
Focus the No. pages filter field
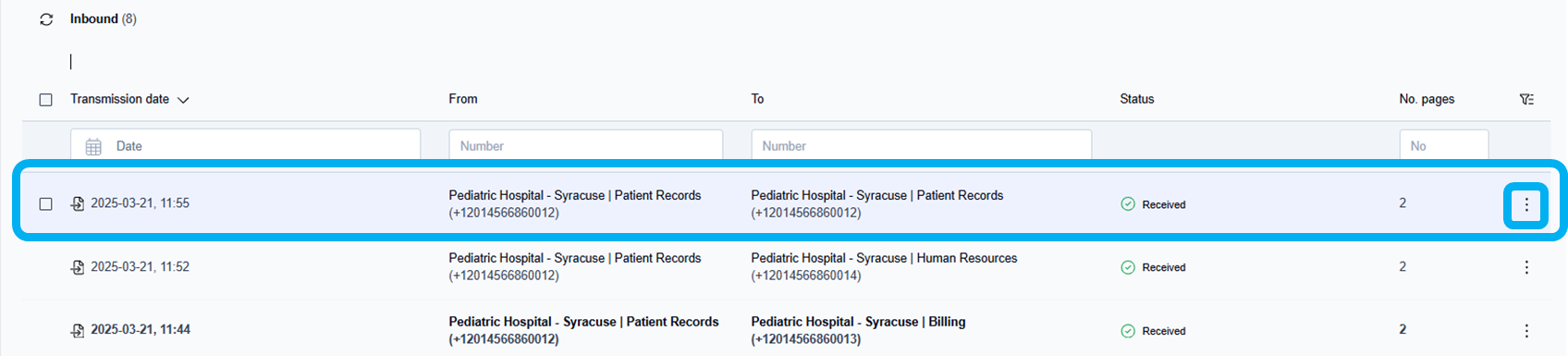point(1444,145)
